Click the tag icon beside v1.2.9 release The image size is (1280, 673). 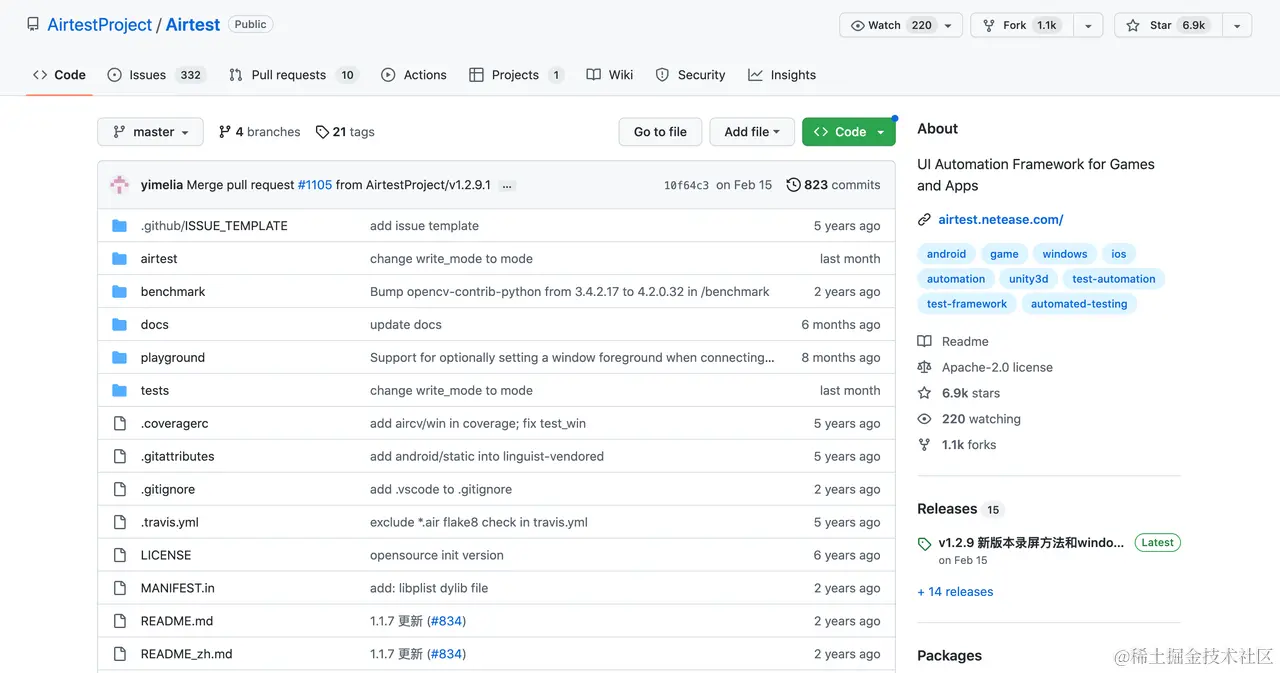(925, 545)
